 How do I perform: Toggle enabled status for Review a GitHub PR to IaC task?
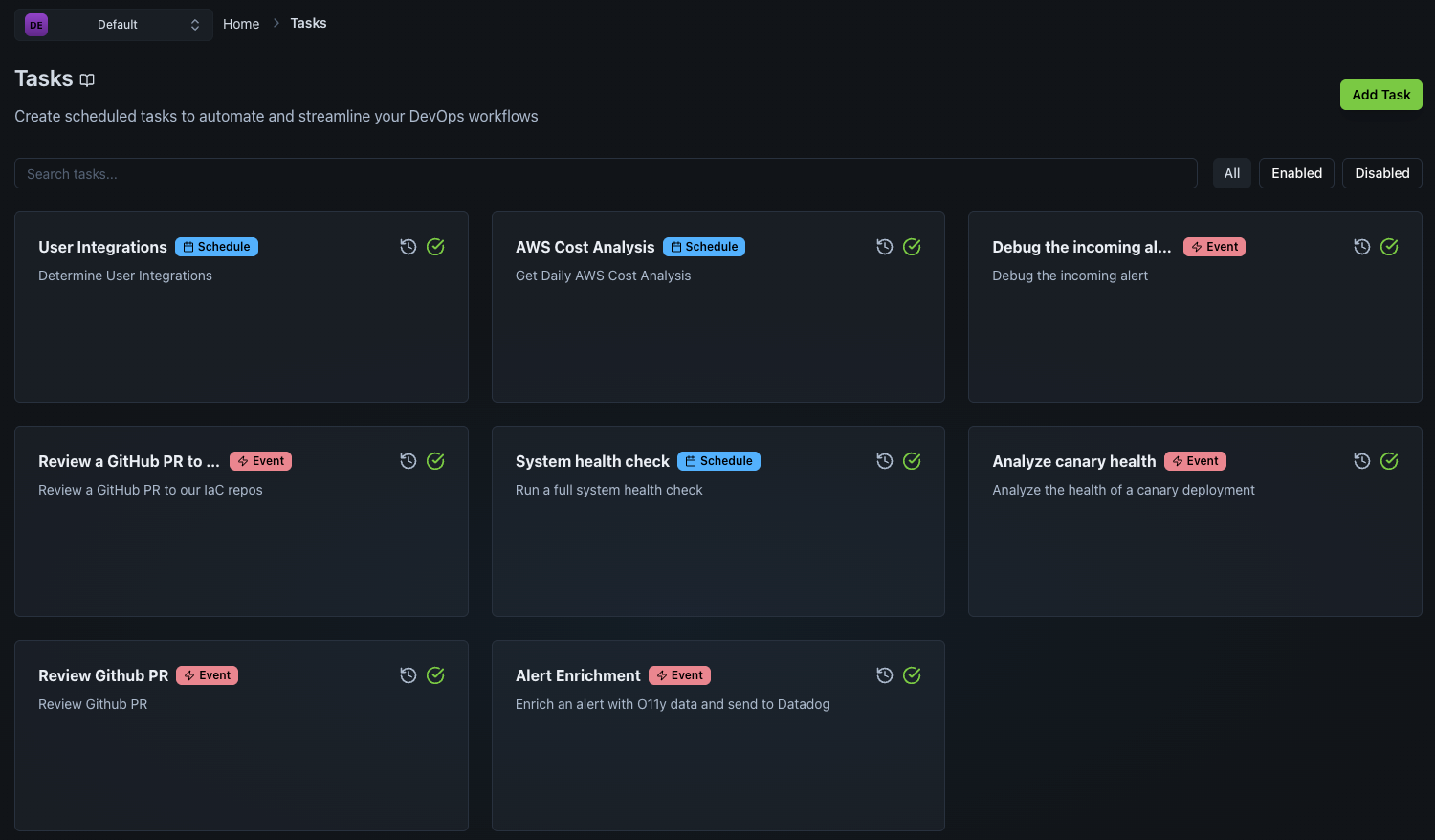[x=435, y=461]
